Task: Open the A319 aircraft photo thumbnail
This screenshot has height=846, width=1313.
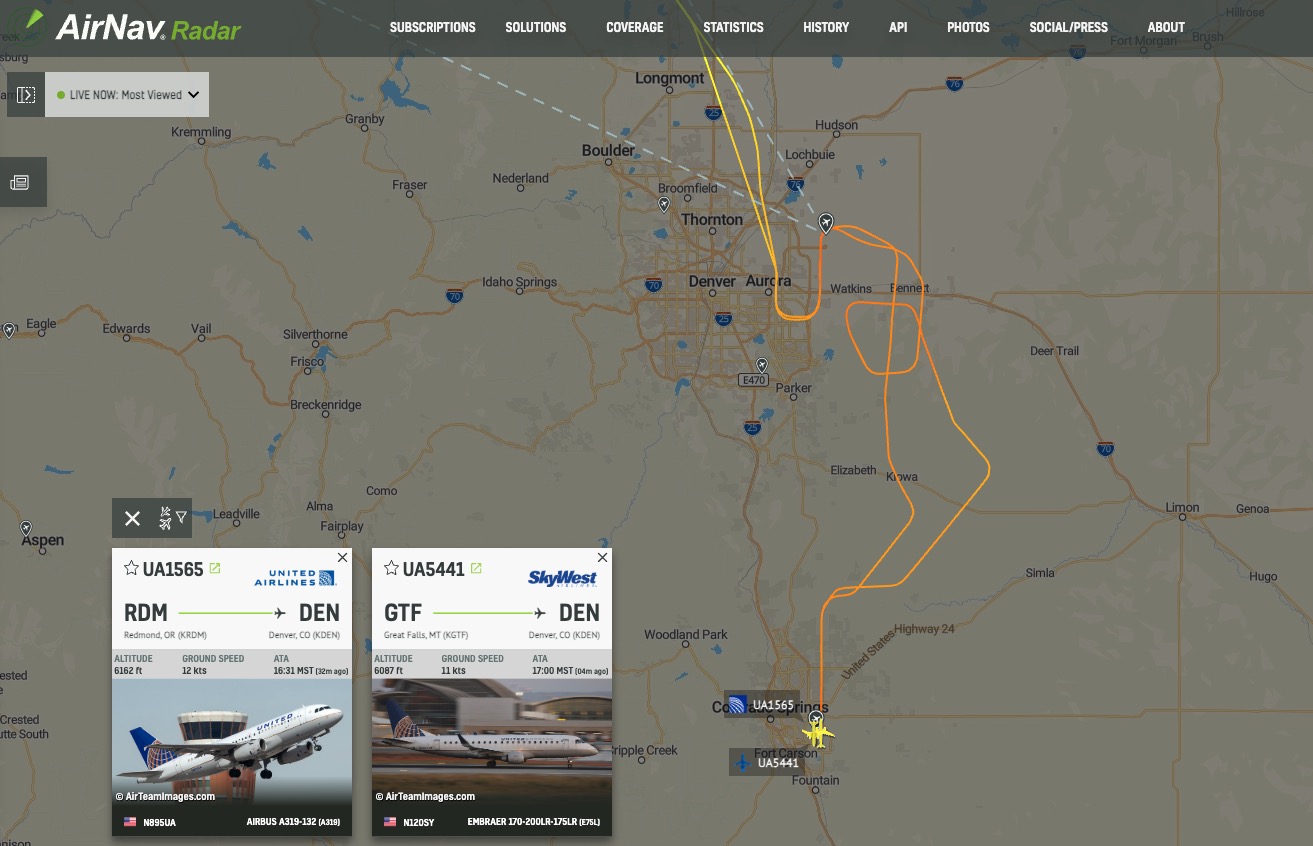Action: click(232, 742)
